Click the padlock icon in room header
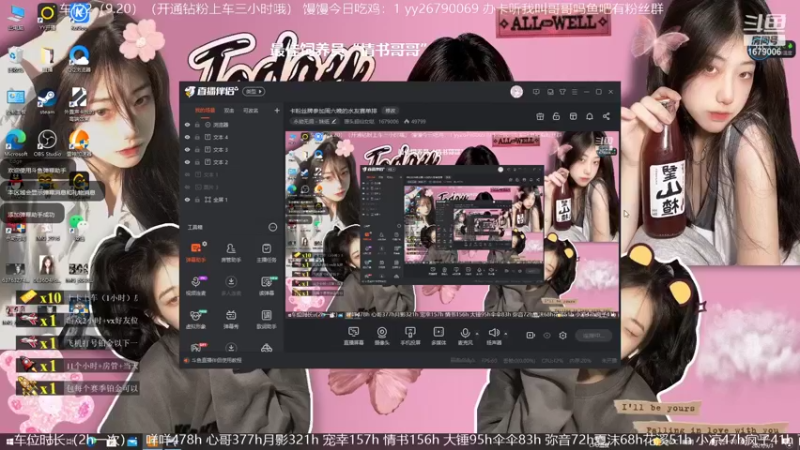 [556, 117]
